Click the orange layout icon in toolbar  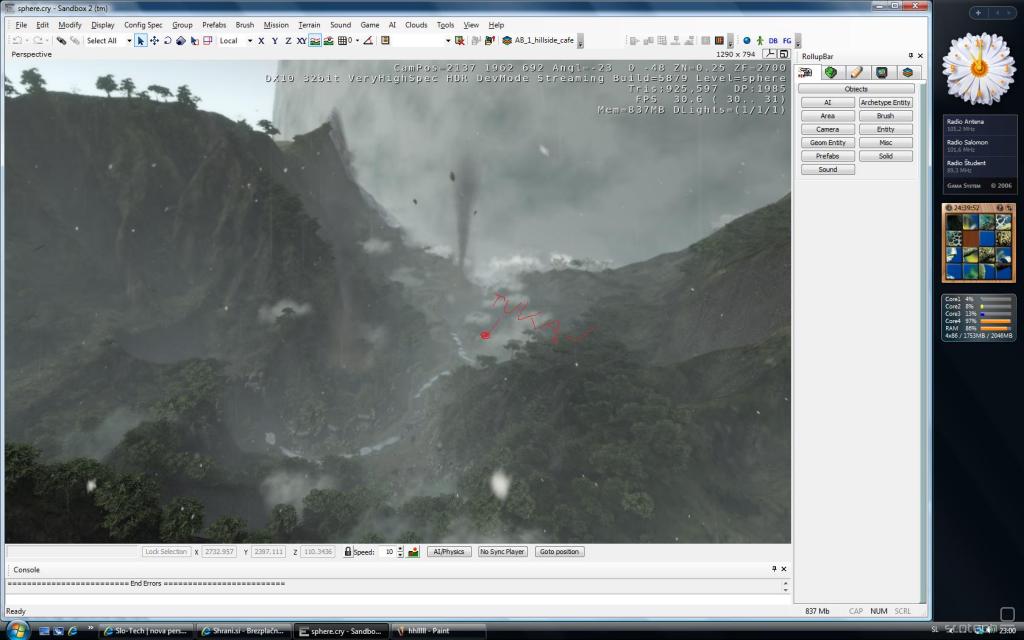coord(719,40)
